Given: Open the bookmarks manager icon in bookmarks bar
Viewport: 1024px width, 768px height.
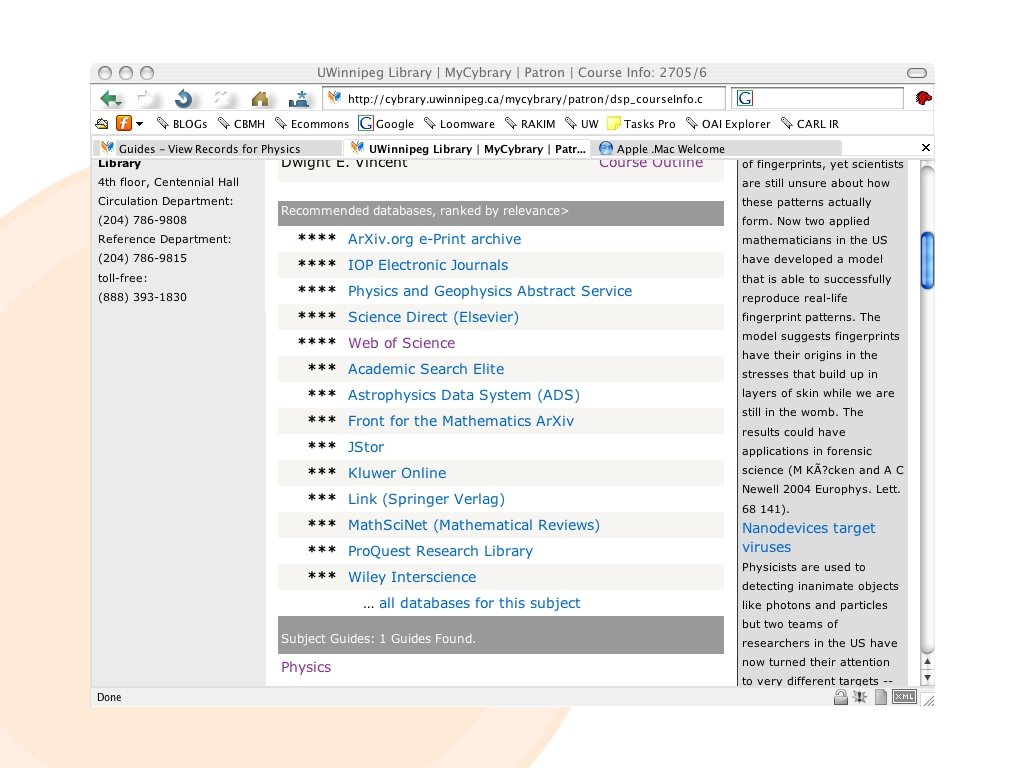Looking at the screenshot, I should (x=102, y=123).
